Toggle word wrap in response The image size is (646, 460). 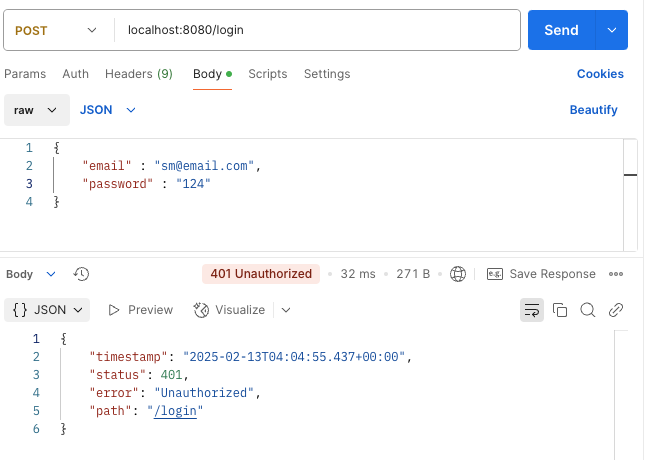pos(532,310)
